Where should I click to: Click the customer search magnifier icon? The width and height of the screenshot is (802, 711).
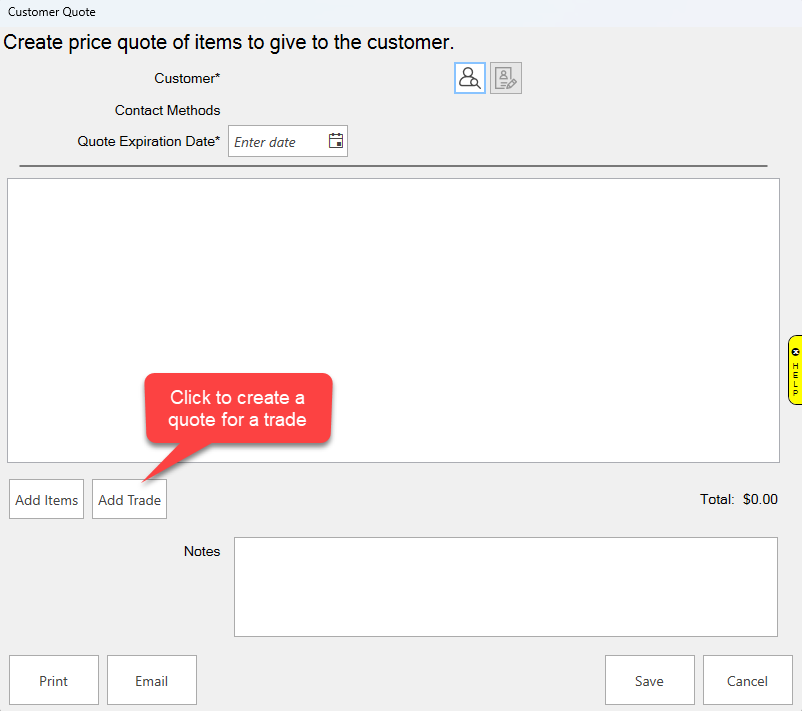click(469, 78)
